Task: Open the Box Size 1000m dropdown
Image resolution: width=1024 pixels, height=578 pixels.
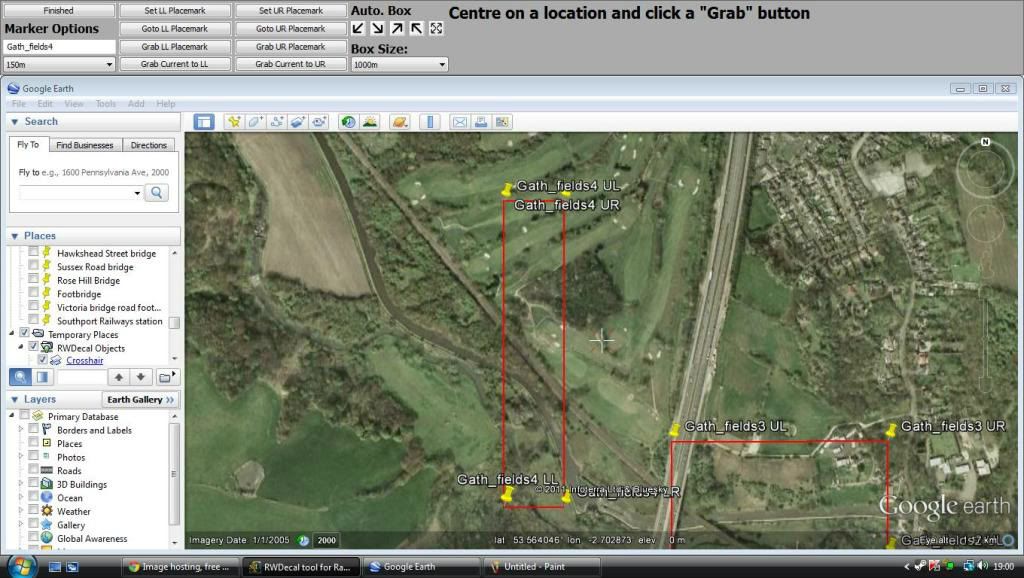Action: click(x=399, y=64)
